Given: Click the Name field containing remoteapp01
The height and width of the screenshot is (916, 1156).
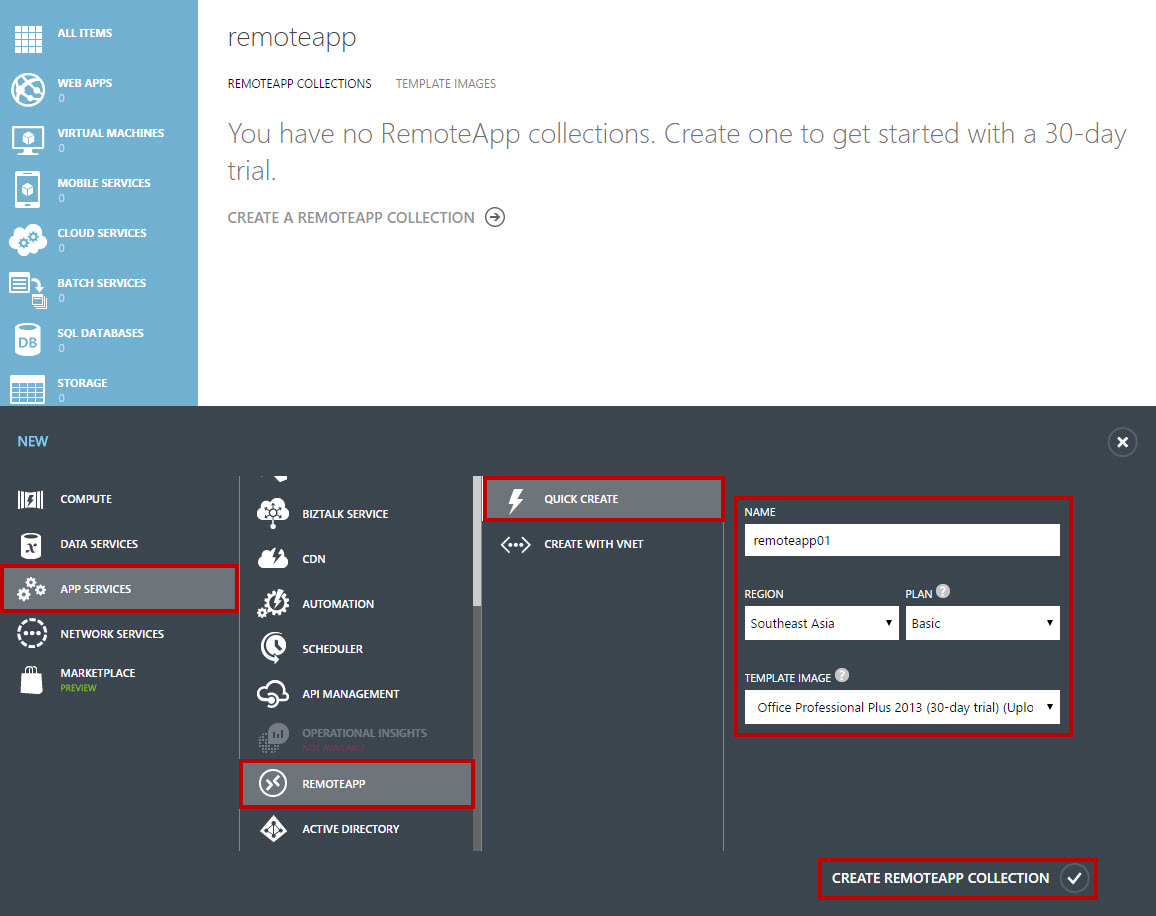Looking at the screenshot, I should [902, 540].
